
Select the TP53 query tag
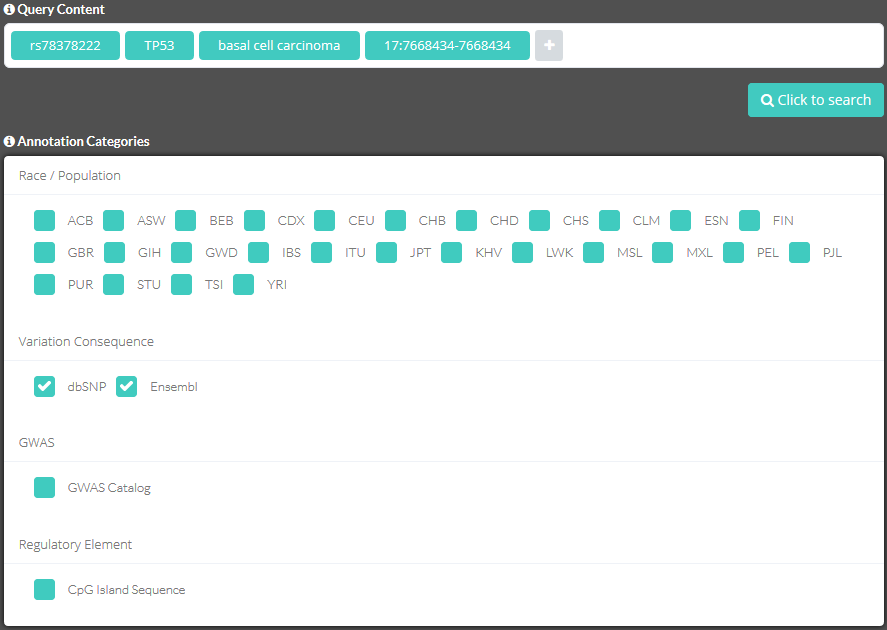click(160, 45)
